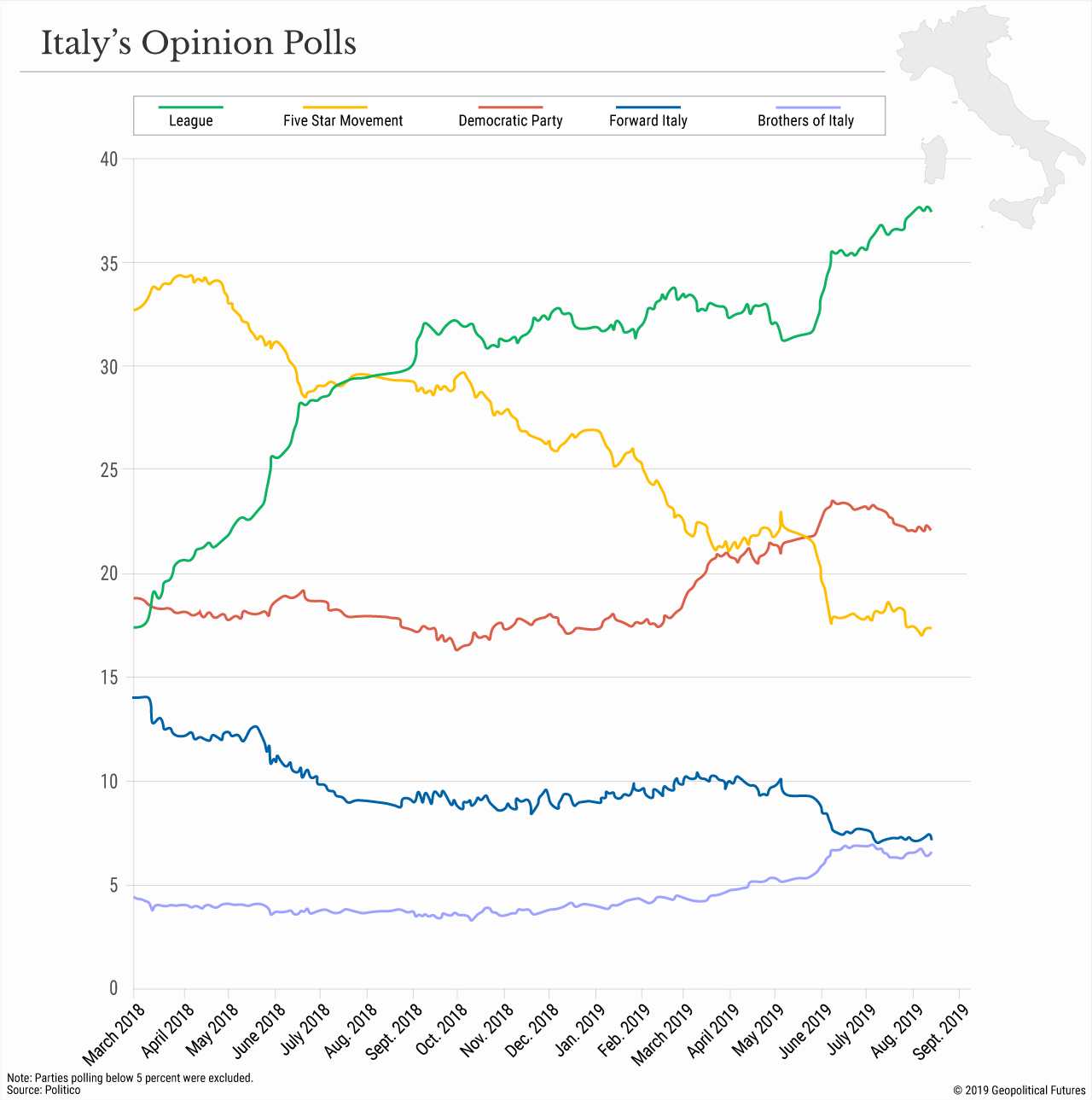Select the Brothers of Italy legend label
The image size is (1092, 1100).
click(805, 121)
